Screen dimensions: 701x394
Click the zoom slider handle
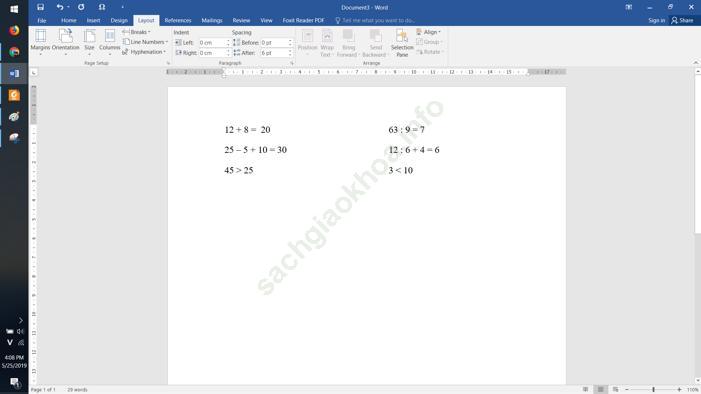pos(653,390)
